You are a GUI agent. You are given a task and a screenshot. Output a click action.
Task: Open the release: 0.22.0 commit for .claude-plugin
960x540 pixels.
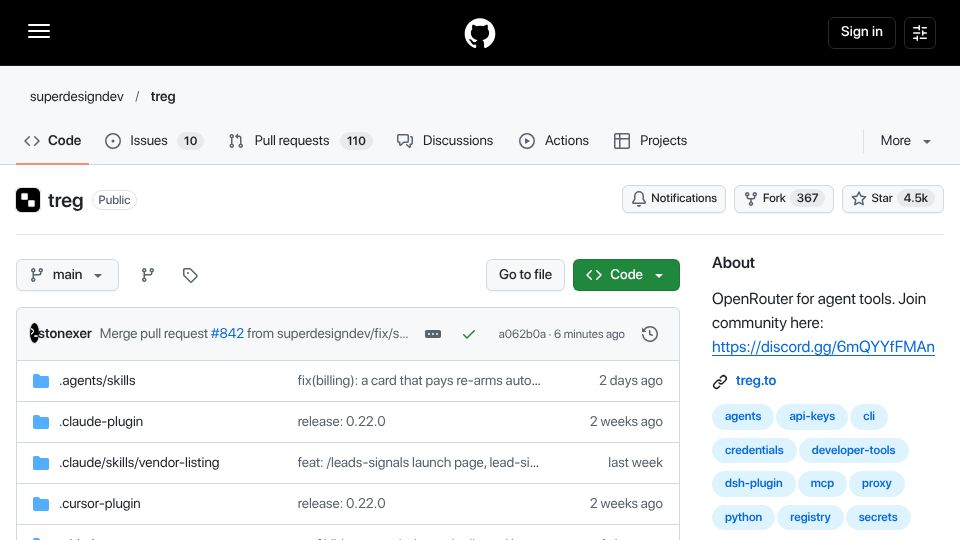341,422
